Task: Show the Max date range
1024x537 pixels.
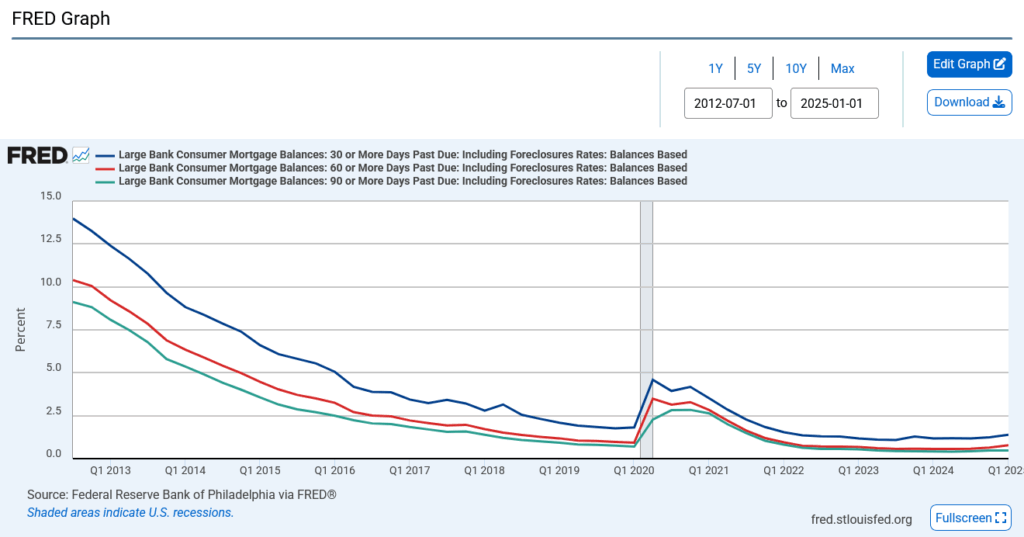Action: click(842, 68)
